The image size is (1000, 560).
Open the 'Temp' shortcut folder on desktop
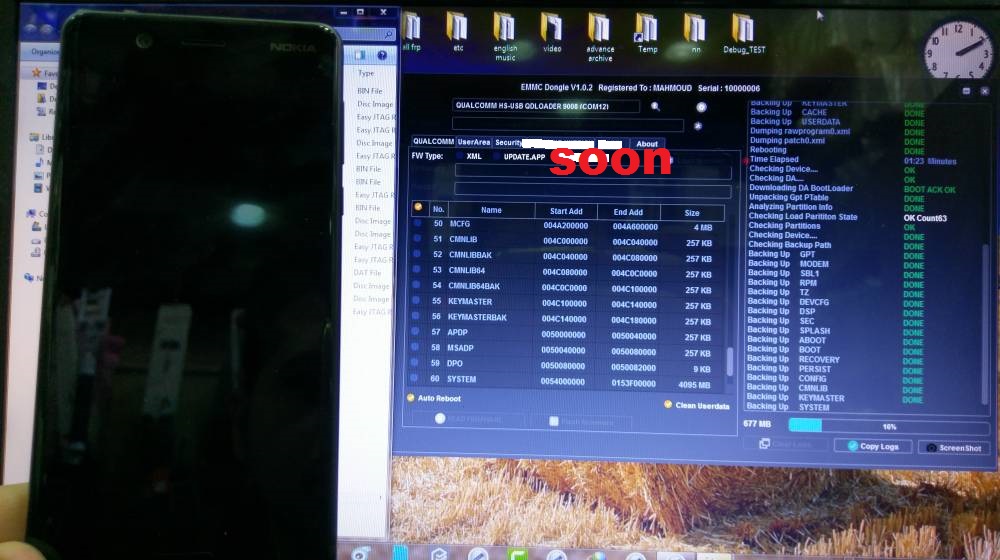tap(647, 34)
